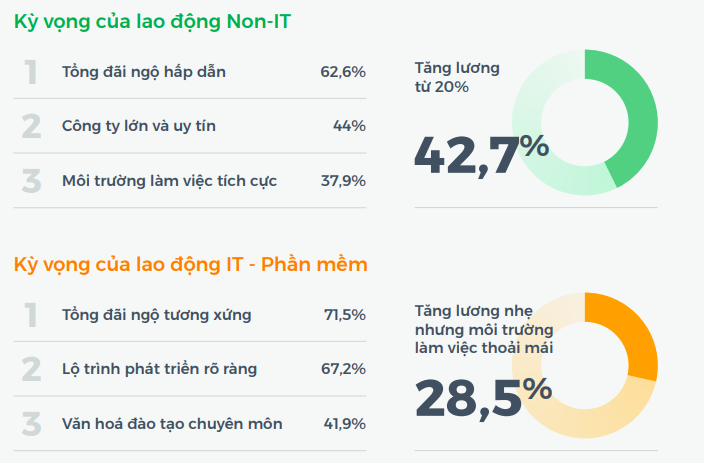Click the Văn hoá đào tạo chuyên môn label
The image size is (704, 463).
pyautogui.click(x=172, y=424)
